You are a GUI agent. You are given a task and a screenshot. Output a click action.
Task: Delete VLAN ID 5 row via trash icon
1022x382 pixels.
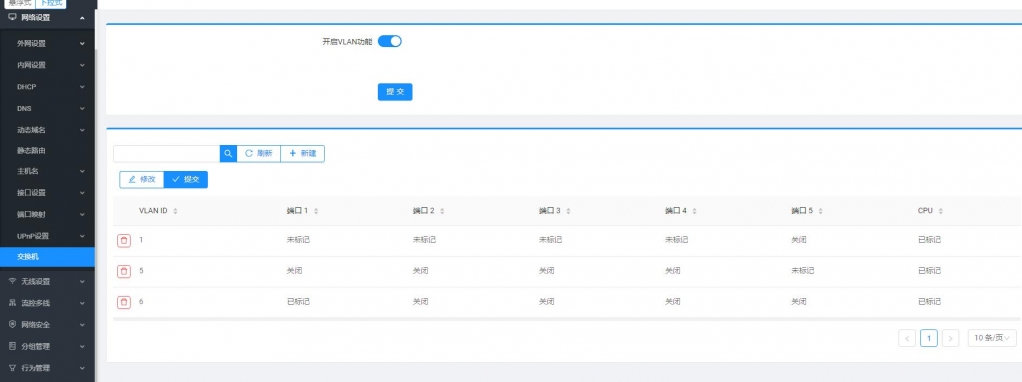(124, 271)
